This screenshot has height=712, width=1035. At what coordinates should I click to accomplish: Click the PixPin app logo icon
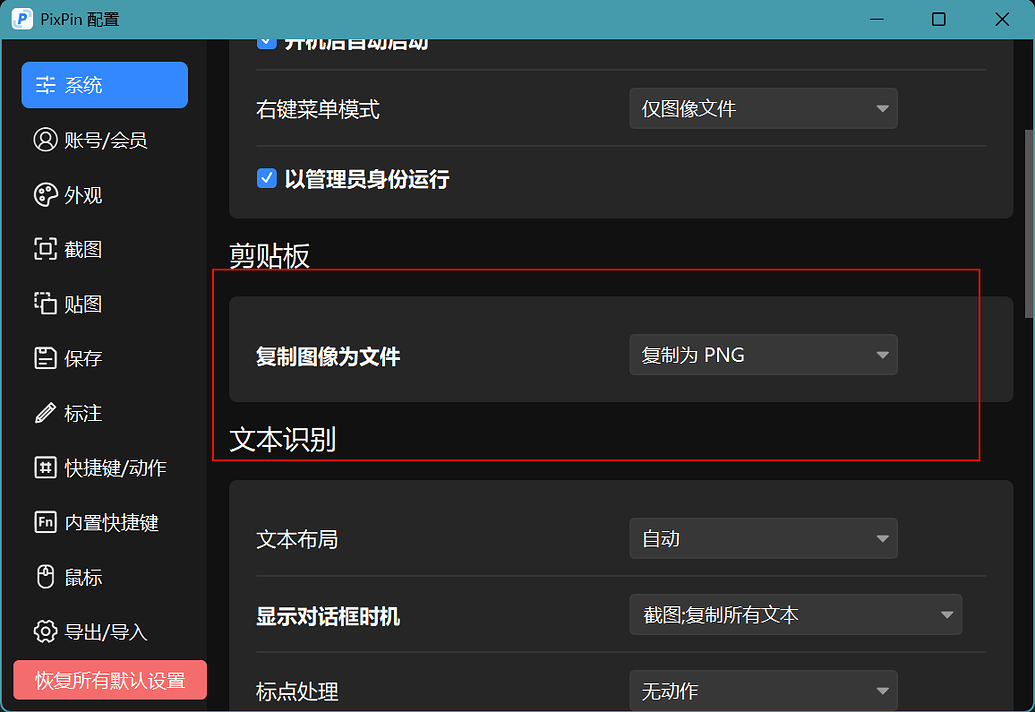tap(22, 19)
